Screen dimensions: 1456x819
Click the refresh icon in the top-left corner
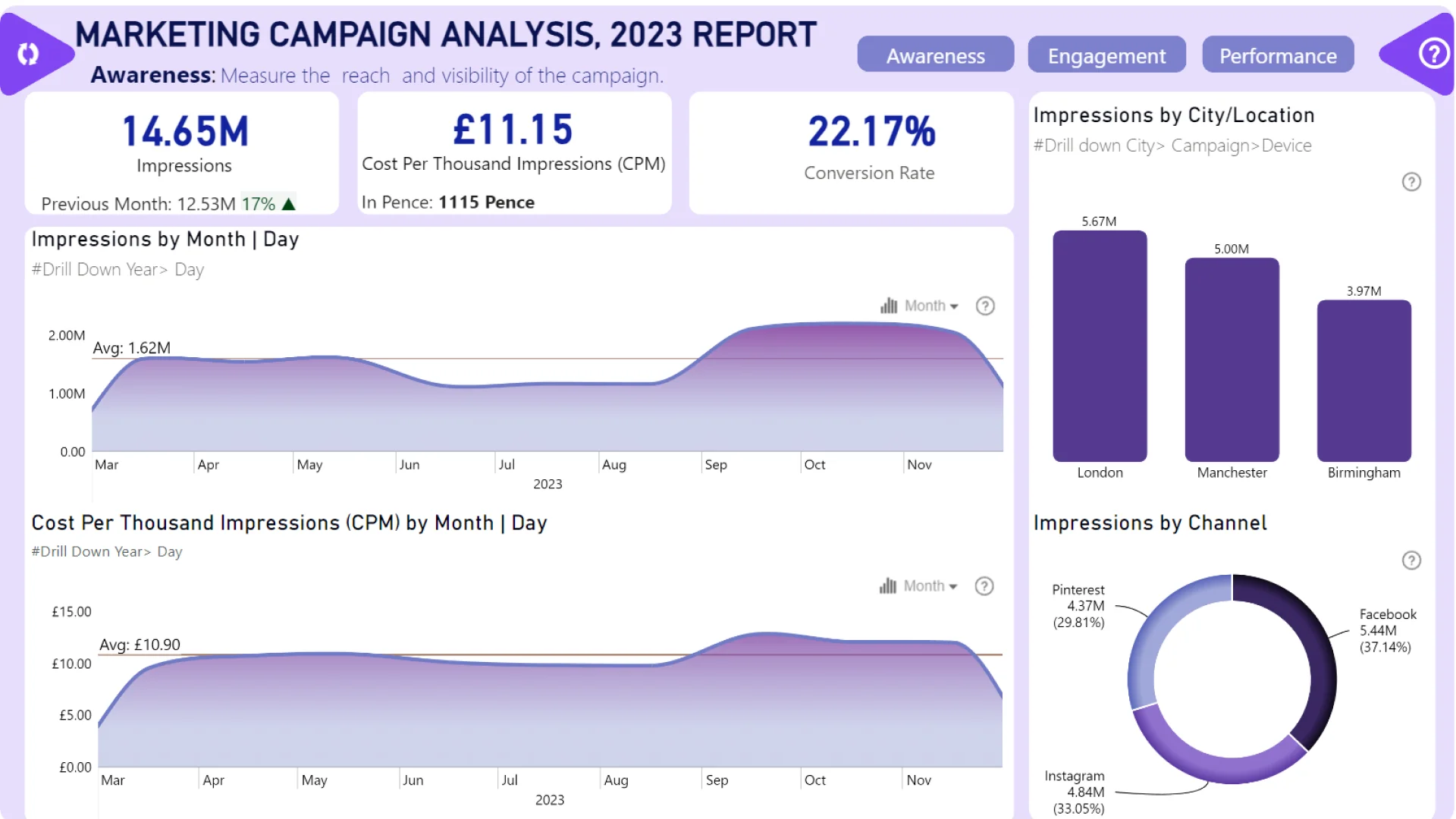(28, 54)
